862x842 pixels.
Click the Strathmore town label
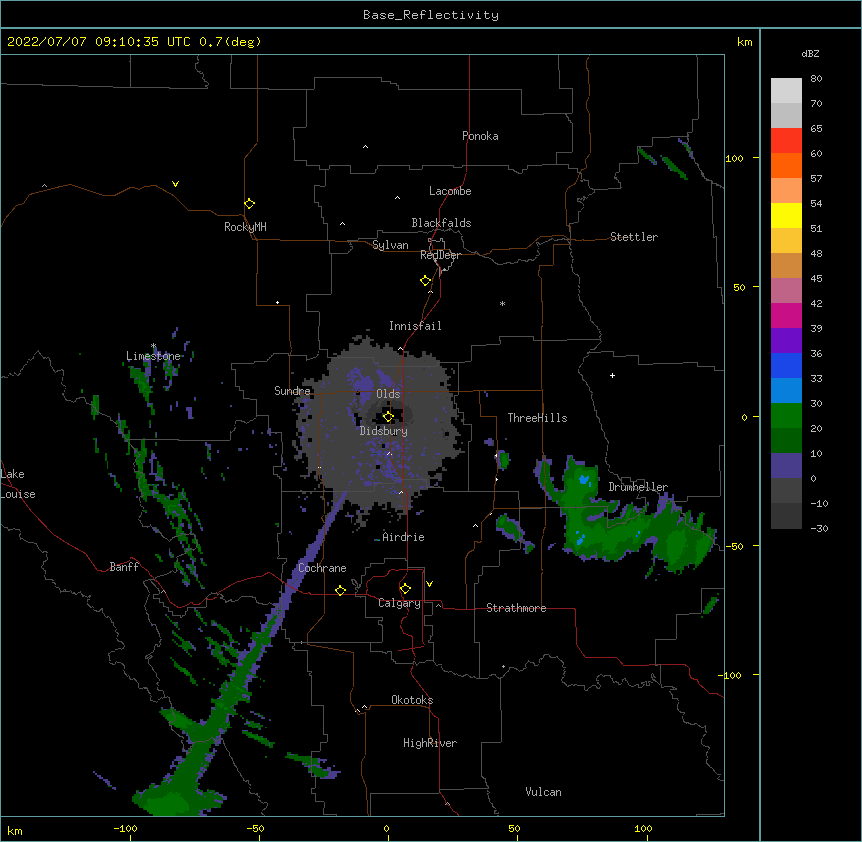[x=516, y=608]
